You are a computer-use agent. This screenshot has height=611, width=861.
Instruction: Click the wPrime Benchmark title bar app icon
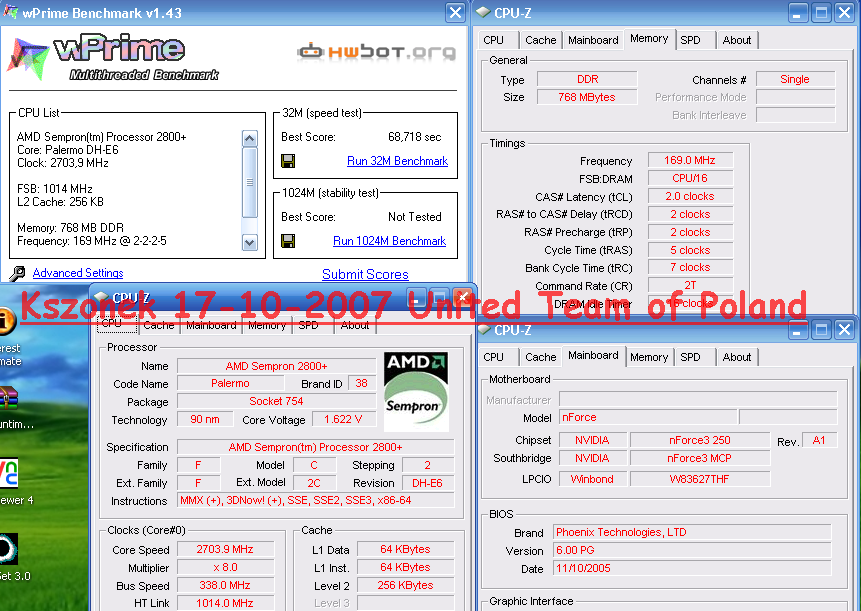tap(10, 11)
